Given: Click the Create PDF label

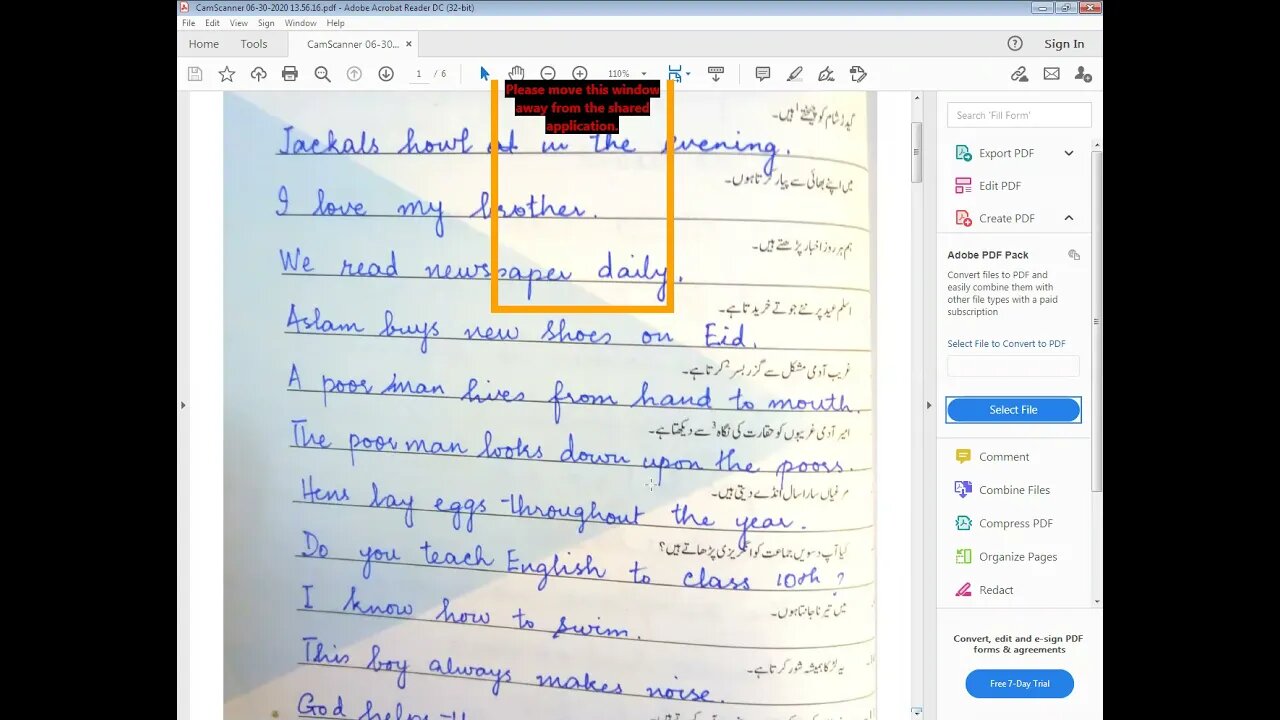Looking at the screenshot, I should [x=1006, y=218].
